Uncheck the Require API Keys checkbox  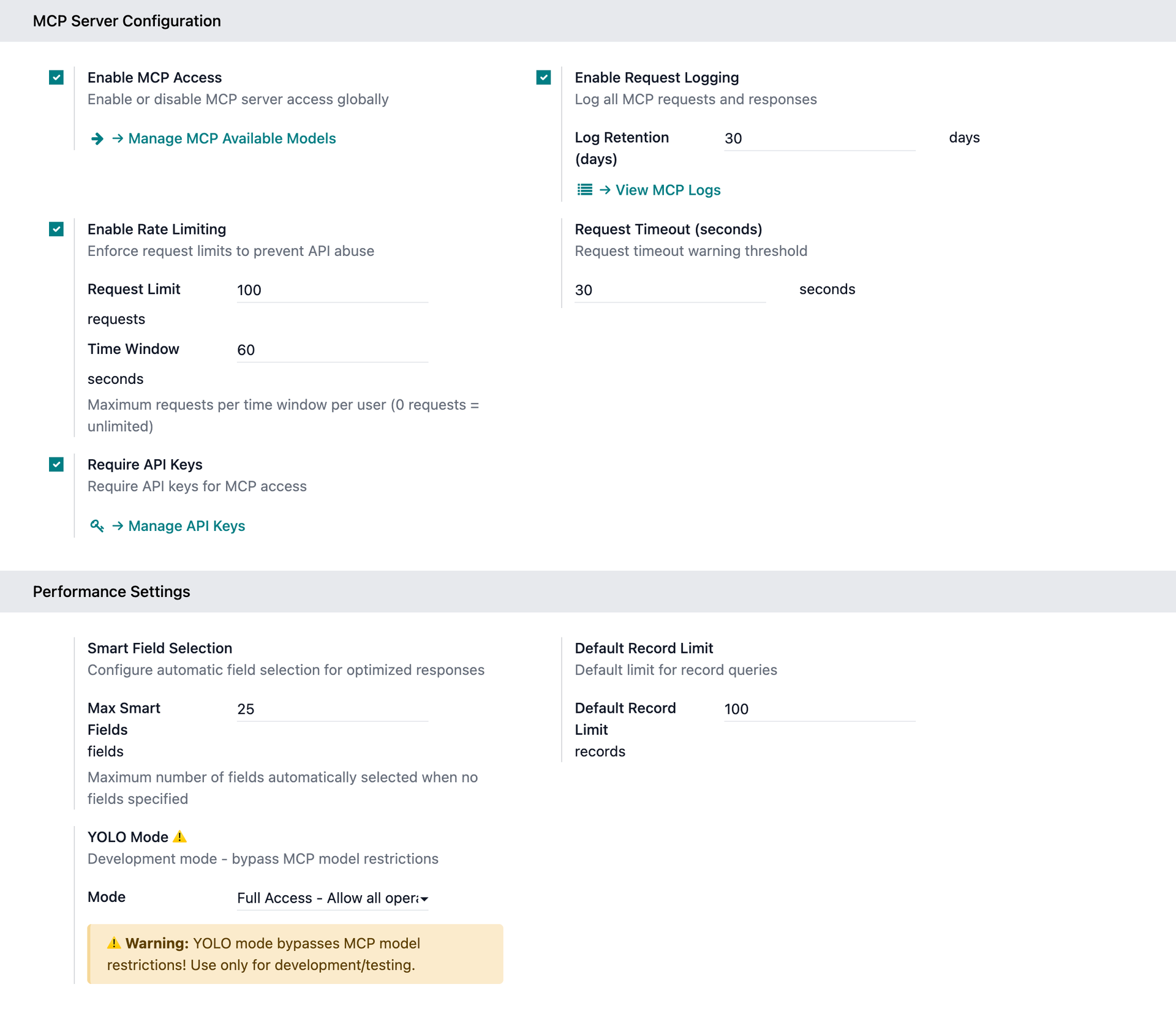(x=56, y=465)
